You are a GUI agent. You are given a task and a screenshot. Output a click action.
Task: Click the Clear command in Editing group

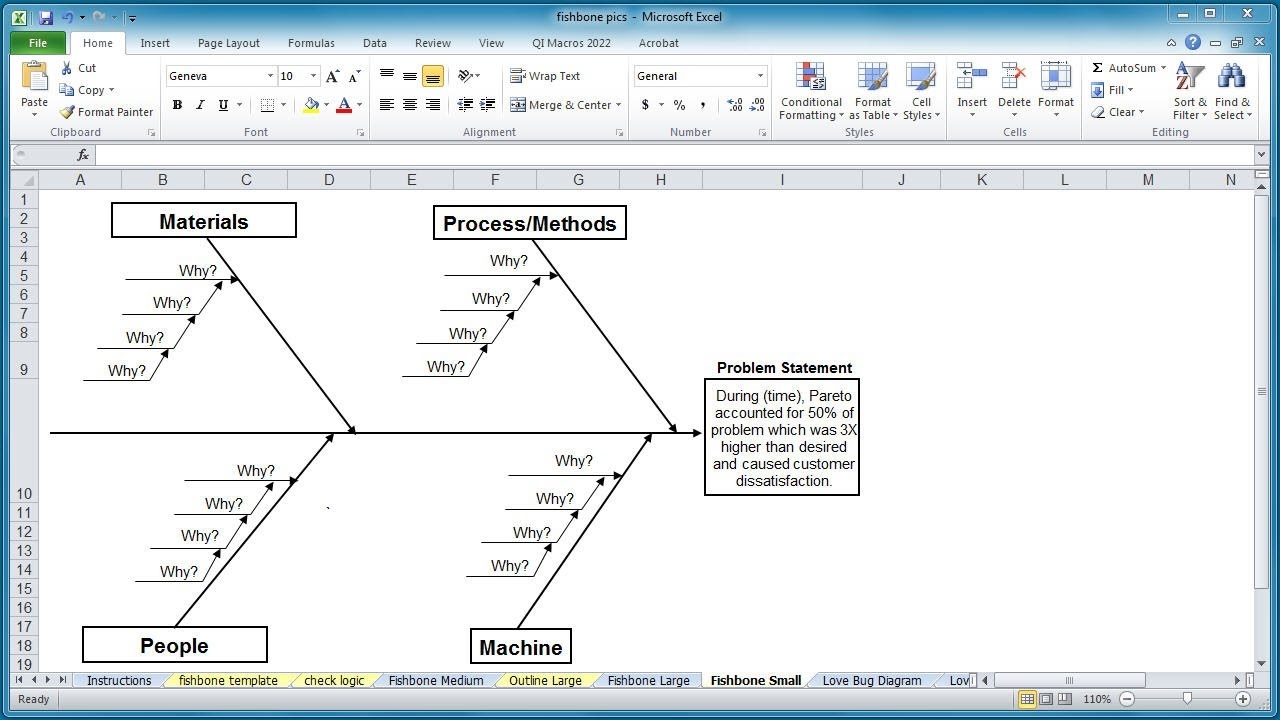(x=1122, y=112)
